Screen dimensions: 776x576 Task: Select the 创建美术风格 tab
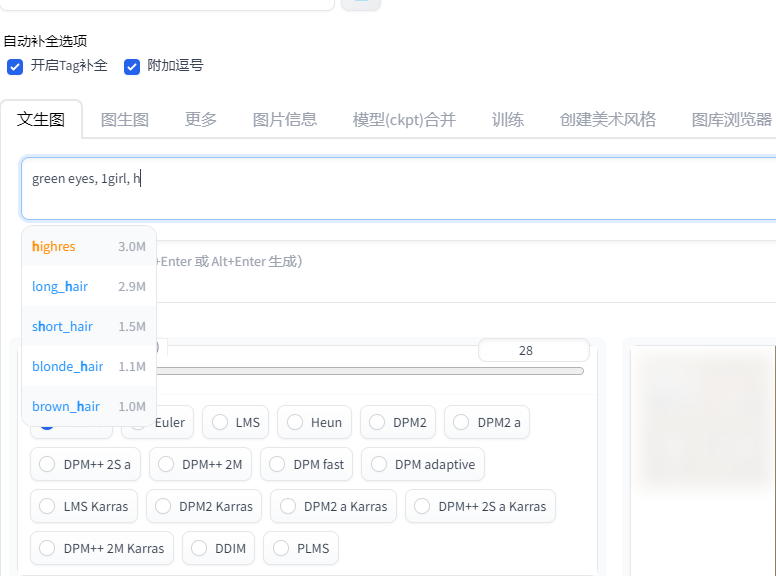608,119
